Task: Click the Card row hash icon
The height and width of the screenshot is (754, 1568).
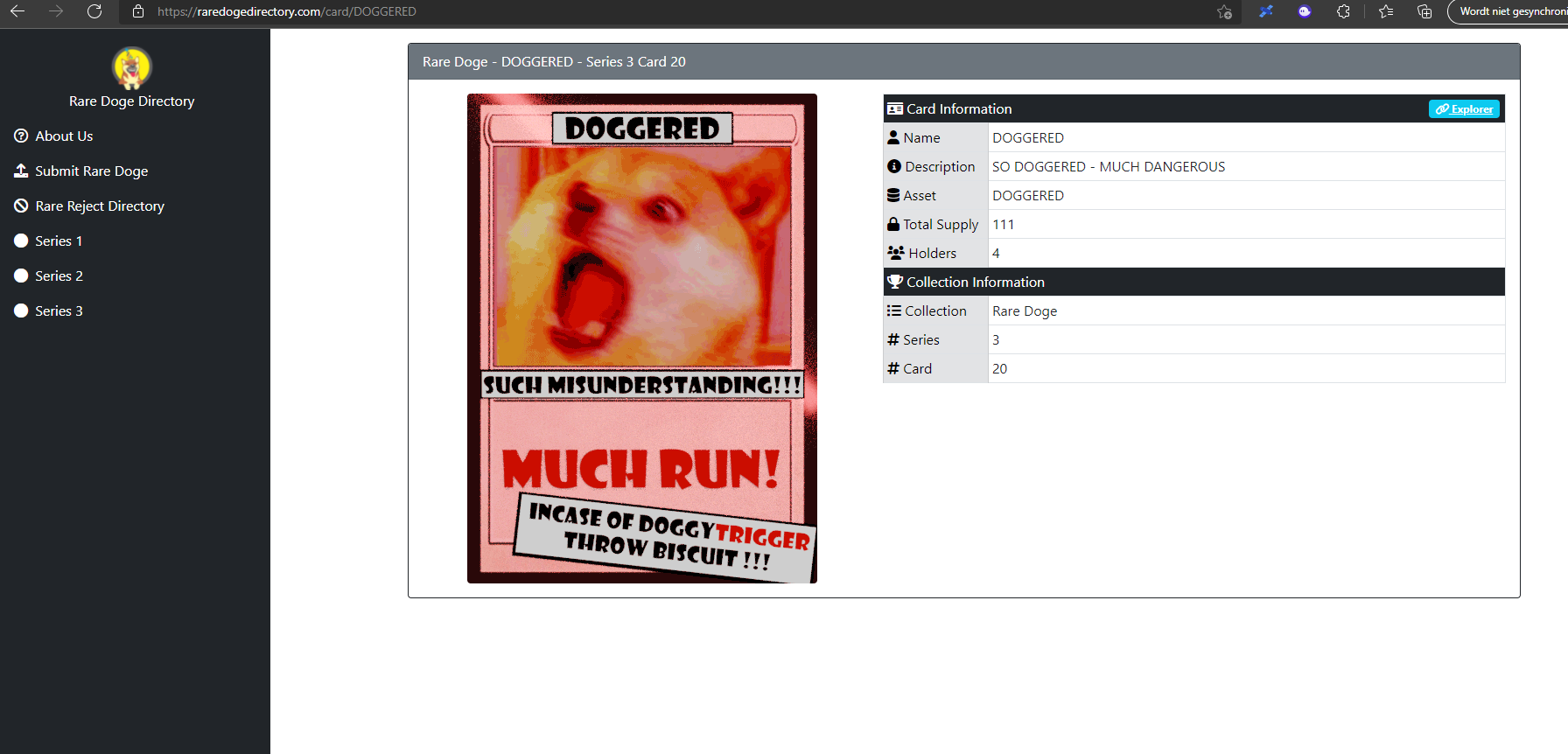Action: point(893,368)
